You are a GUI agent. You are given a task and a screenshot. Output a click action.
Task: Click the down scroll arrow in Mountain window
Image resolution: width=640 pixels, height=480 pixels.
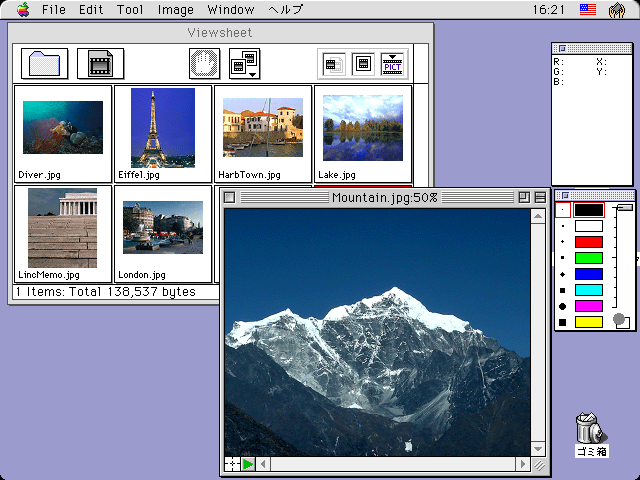540,448
